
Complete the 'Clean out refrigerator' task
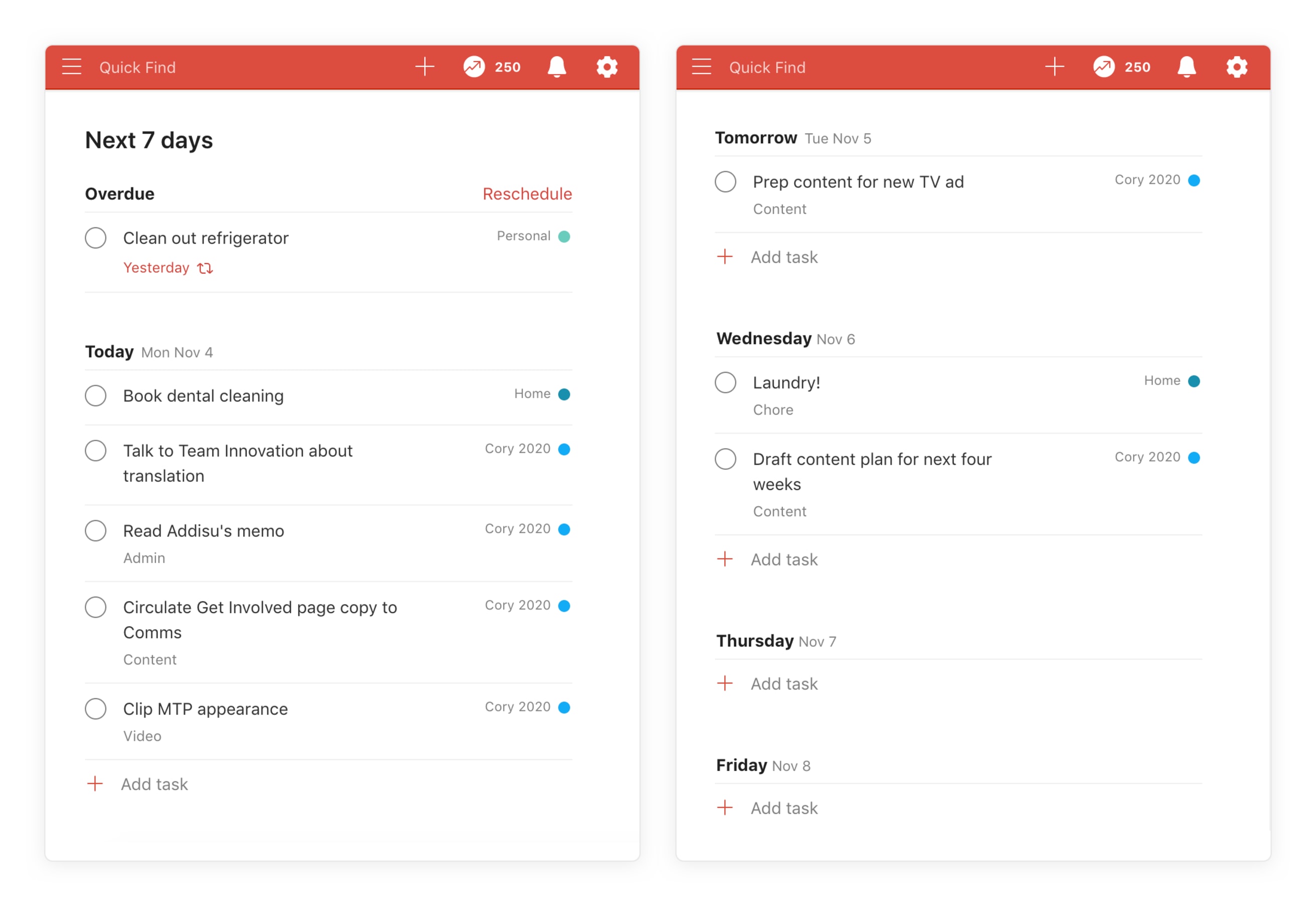tap(95, 238)
